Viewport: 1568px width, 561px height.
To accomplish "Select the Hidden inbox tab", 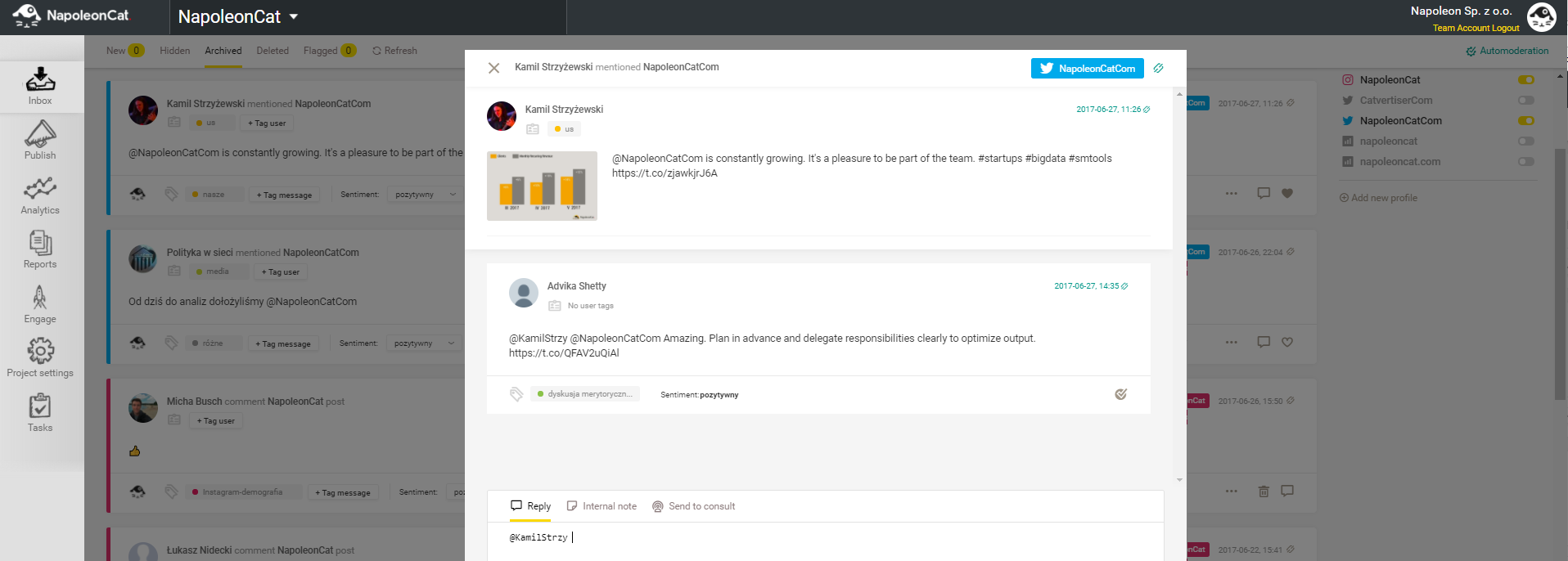I will point(174,51).
